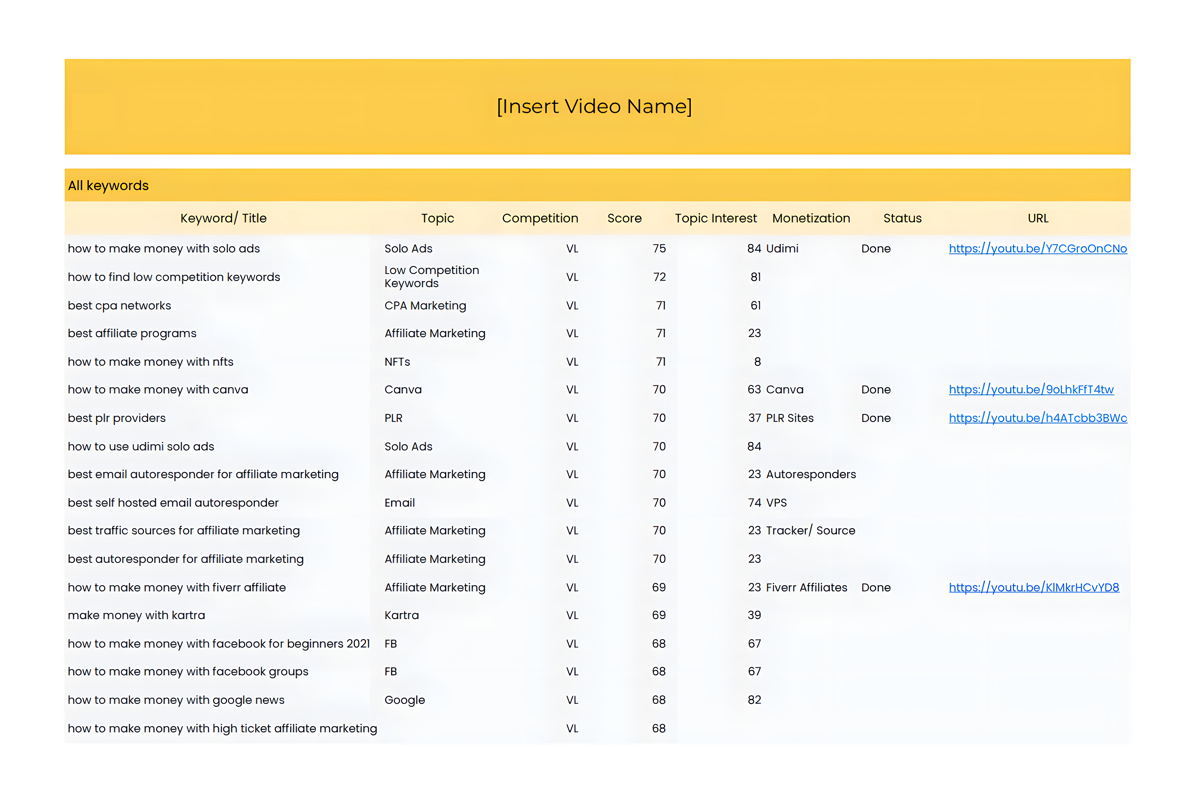Click the Status column header

click(902, 218)
